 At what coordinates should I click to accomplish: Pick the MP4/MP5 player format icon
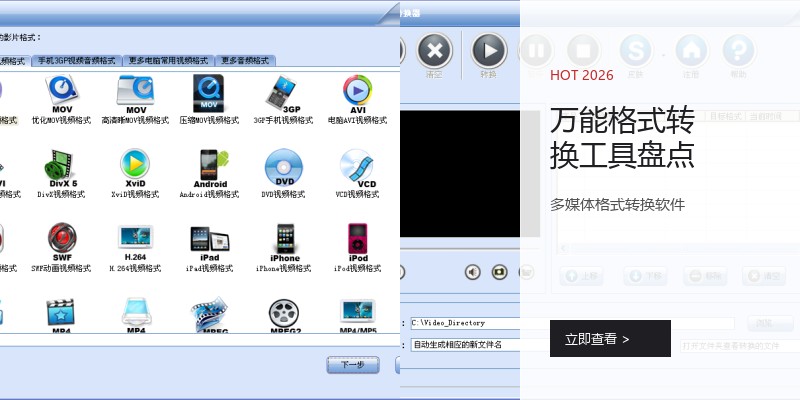click(x=358, y=315)
